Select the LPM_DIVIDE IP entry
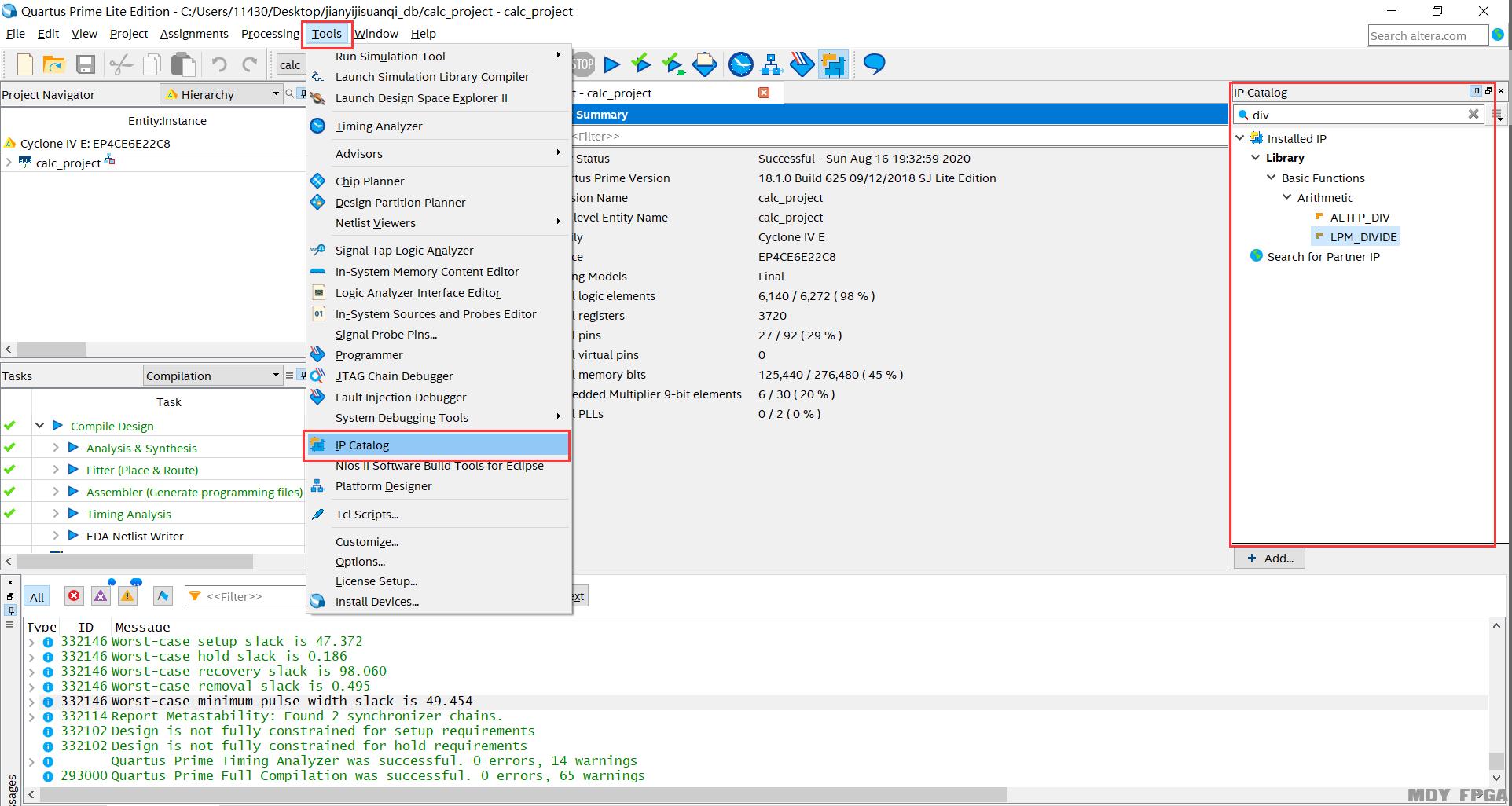This screenshot has width=1512, height=806. click(x=1363, y=237)
